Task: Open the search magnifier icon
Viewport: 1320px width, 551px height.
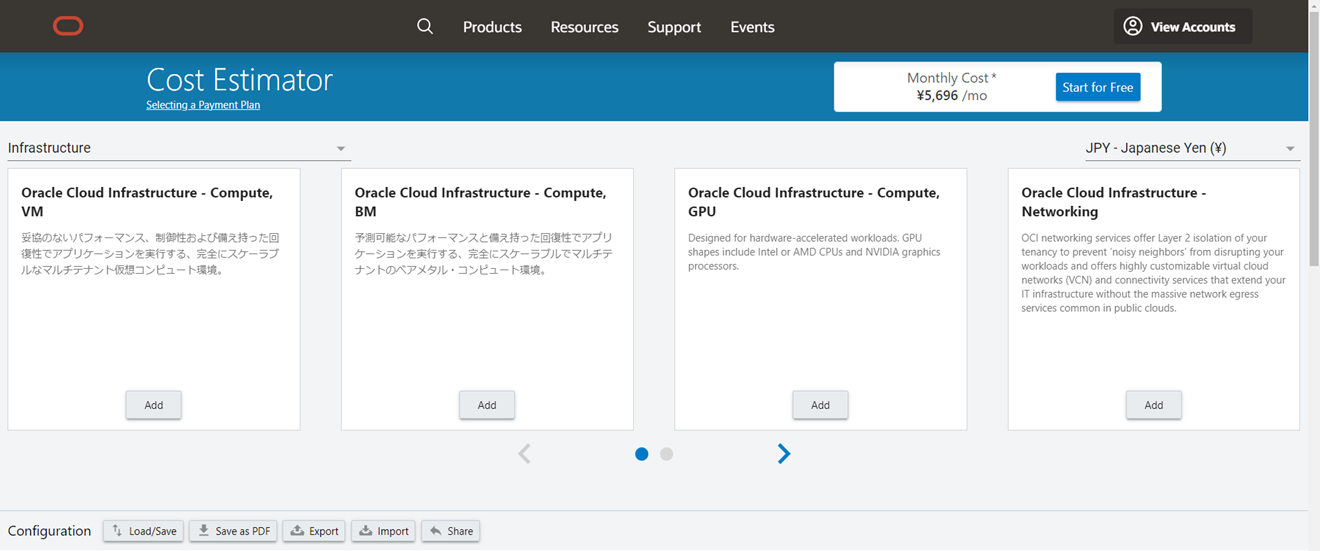Action: tap(425, 27)
